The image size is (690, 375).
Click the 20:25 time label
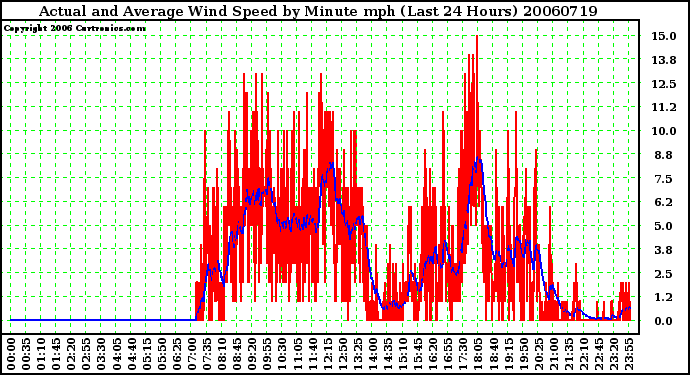click(x=539, y=354)
